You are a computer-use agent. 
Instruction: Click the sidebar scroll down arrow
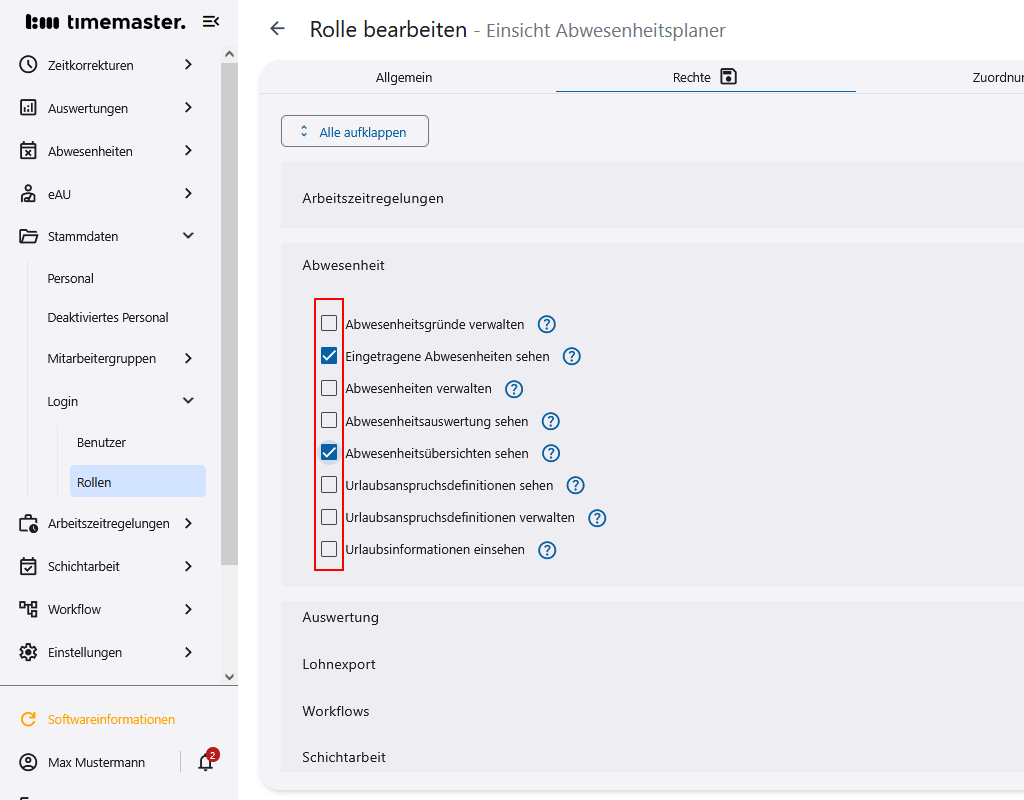coord(229,677)
